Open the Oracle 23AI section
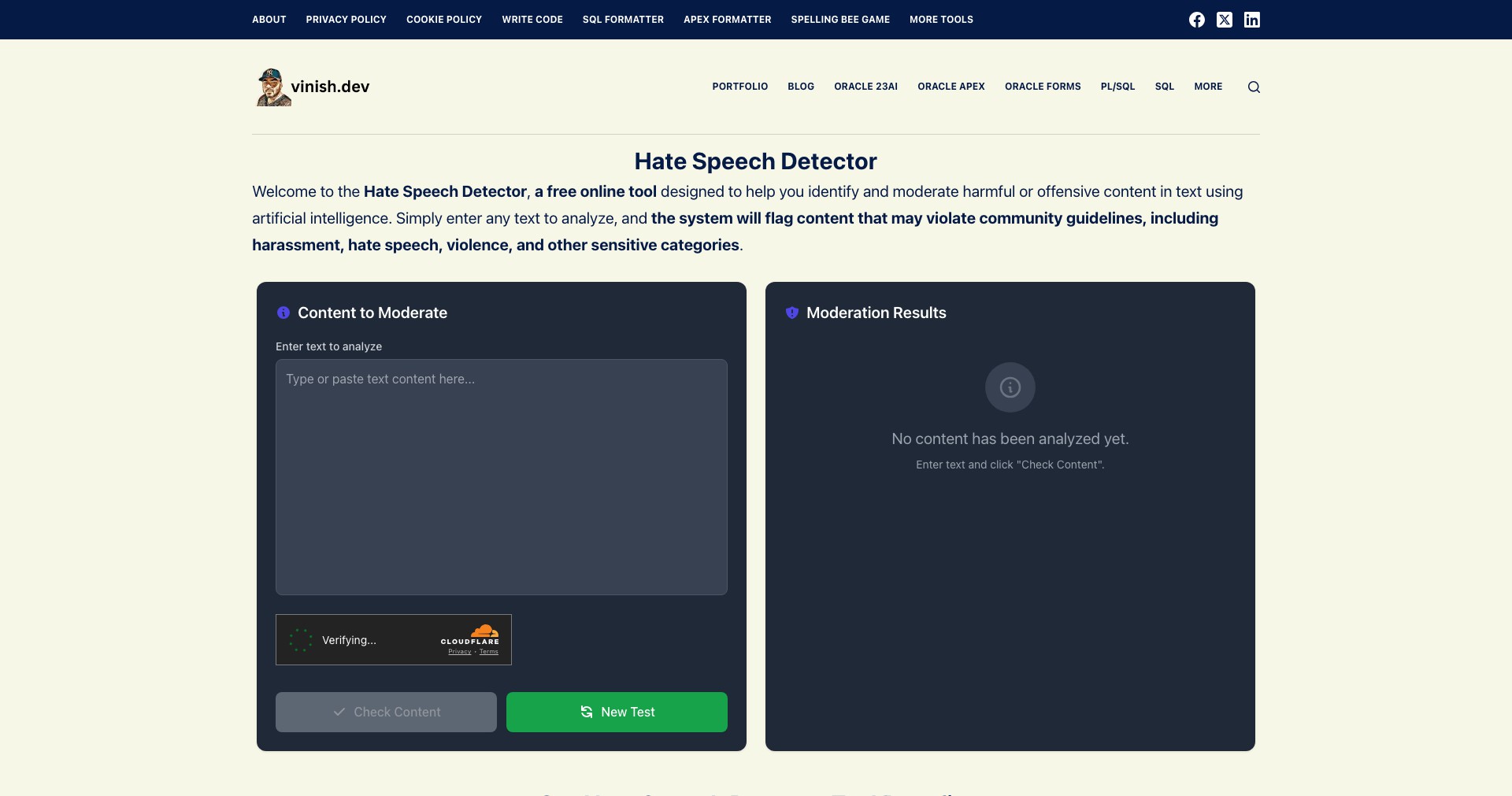The height and width of the screenshot is (796, 1512). [866, 87]
